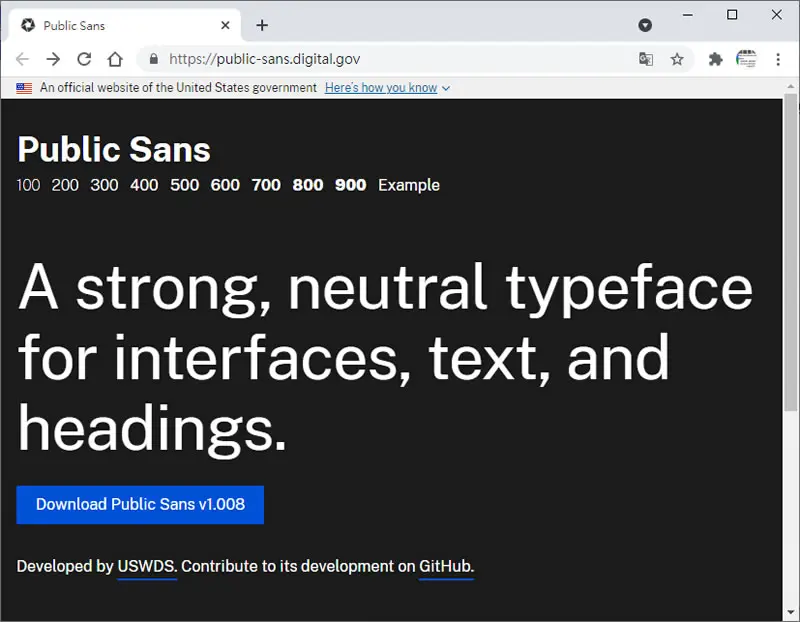Open the tab search dropdown arrow

point(645,25)
